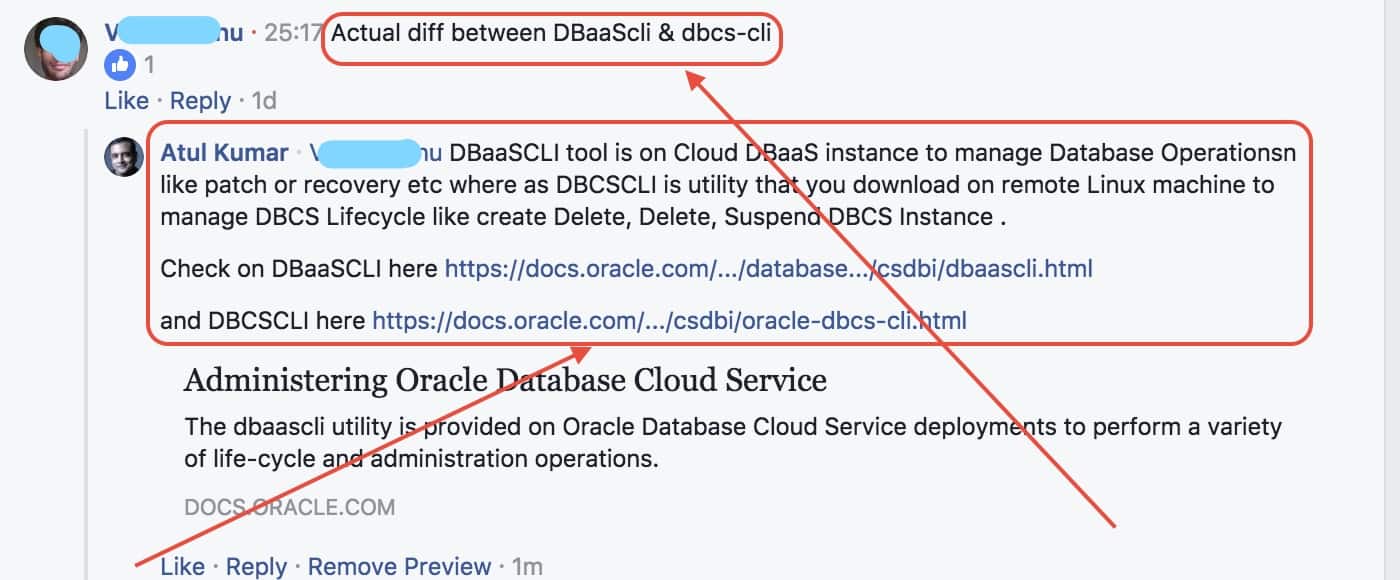View reaction count next to thumbs-up
Viewport: 1400px width, 580px height.
149,66
